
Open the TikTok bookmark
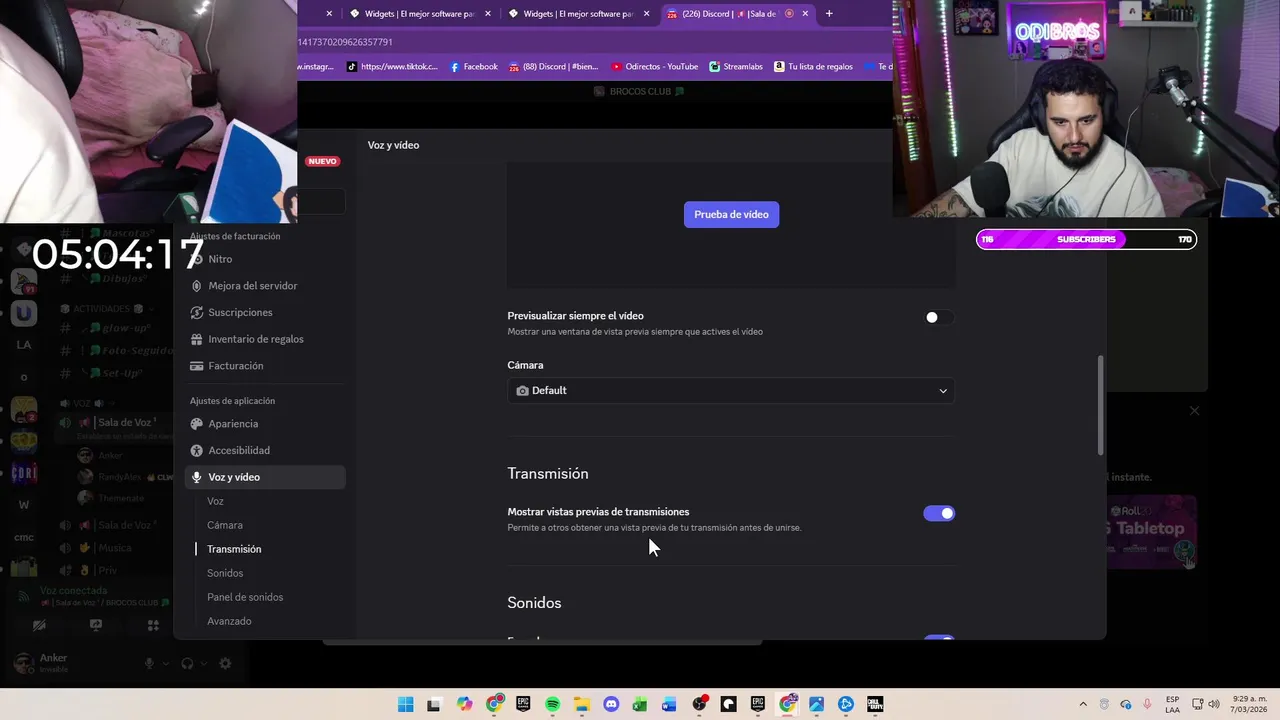[392, 67]
